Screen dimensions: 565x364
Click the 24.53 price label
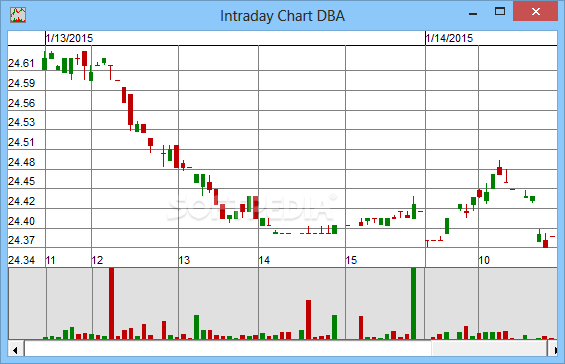21,122
